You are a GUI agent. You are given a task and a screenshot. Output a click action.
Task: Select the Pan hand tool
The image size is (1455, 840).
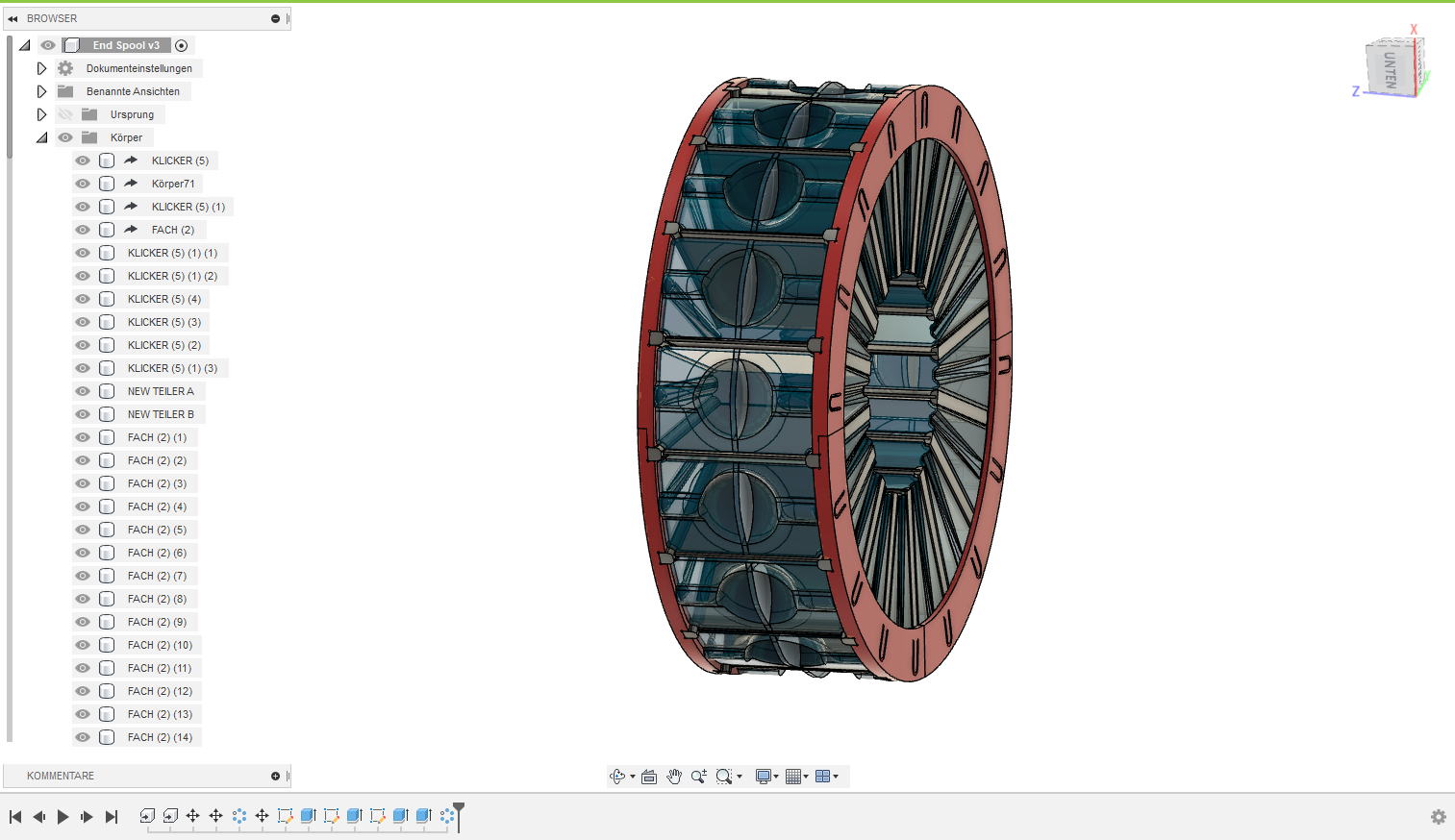pyautogui.click(x=674, y=777)
